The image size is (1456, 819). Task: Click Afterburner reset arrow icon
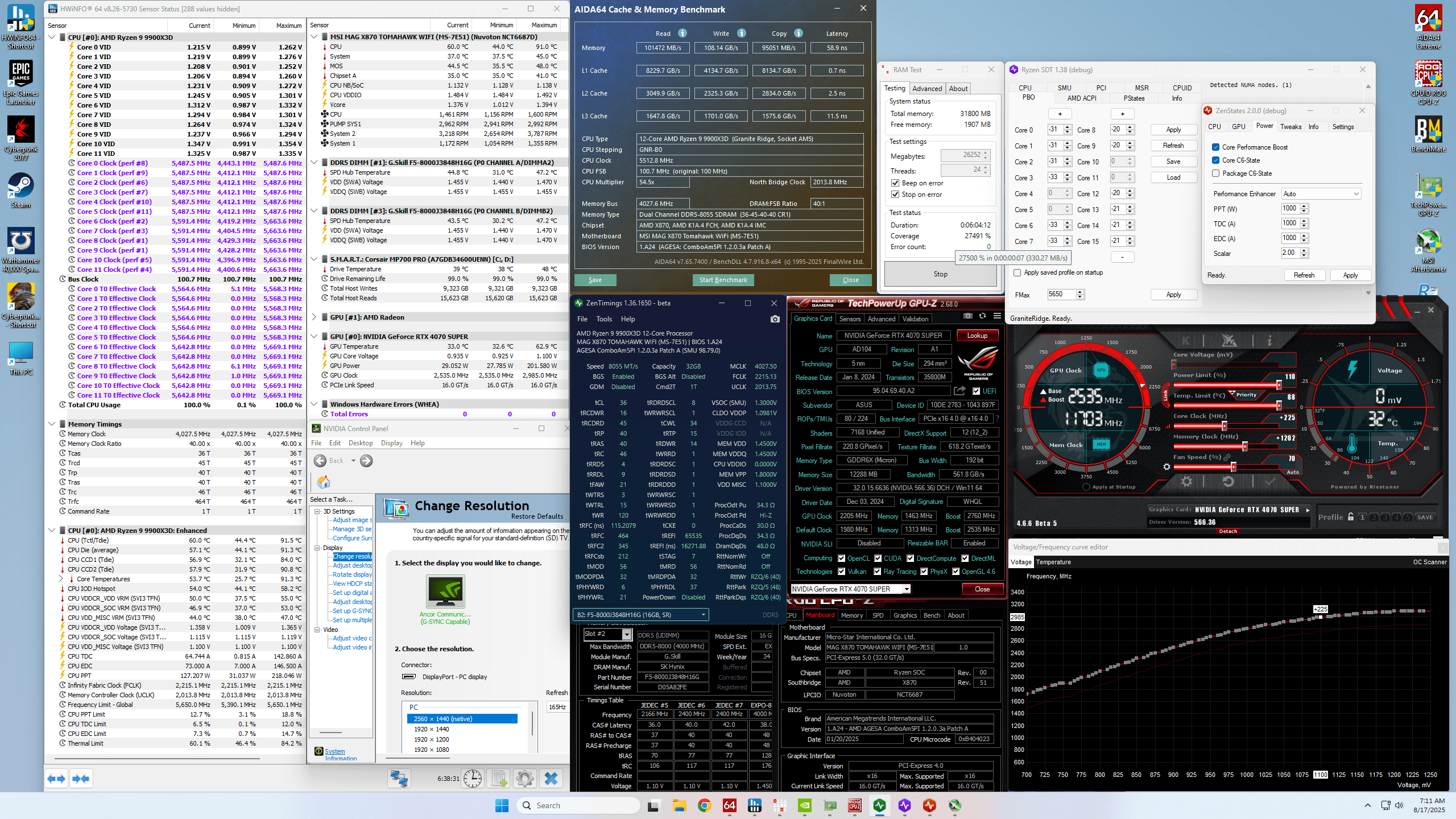tap(1228, 482)
